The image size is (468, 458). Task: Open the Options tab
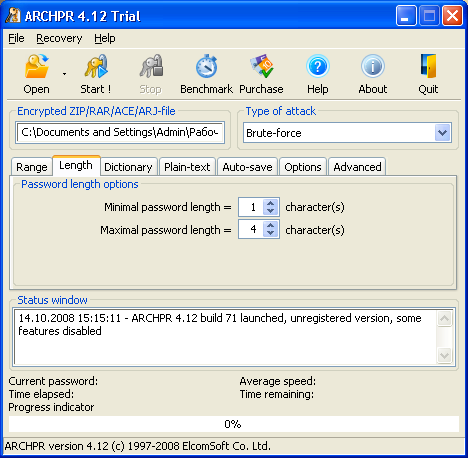coord(303,167)
